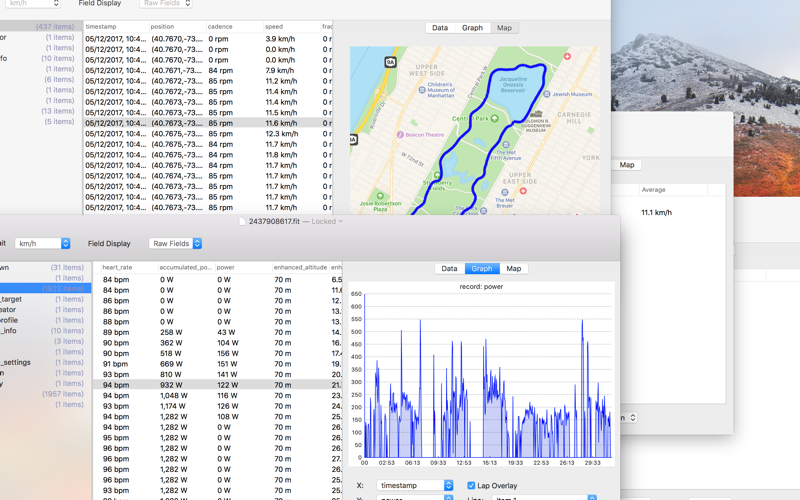Expand the Locked title dropdown chevron
Viewport: 800px width, 500px height.
click(340, 221)
